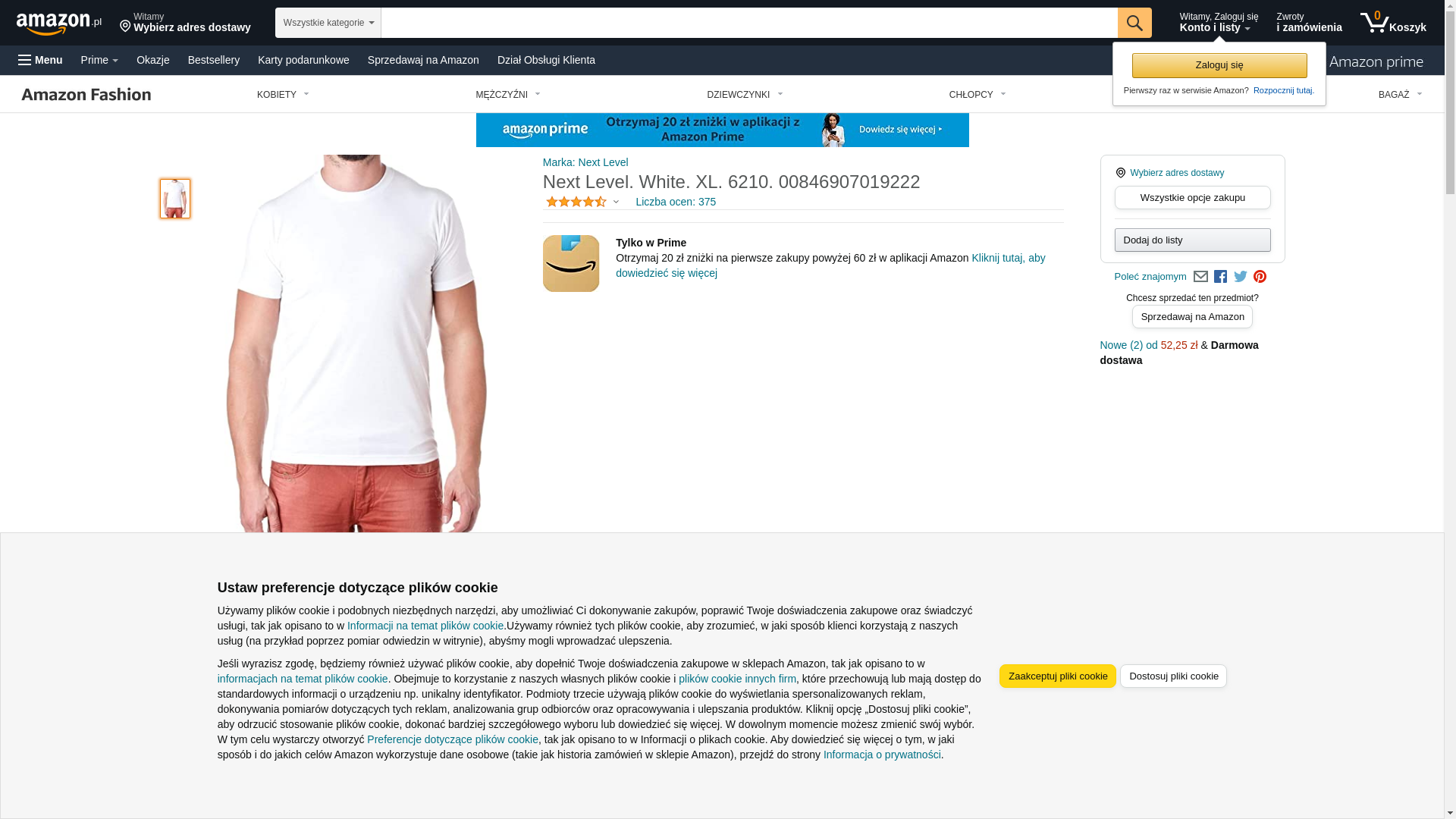Share product on Twitter icon
The width and height of the screenshot is (1456, 819).
1241,277
